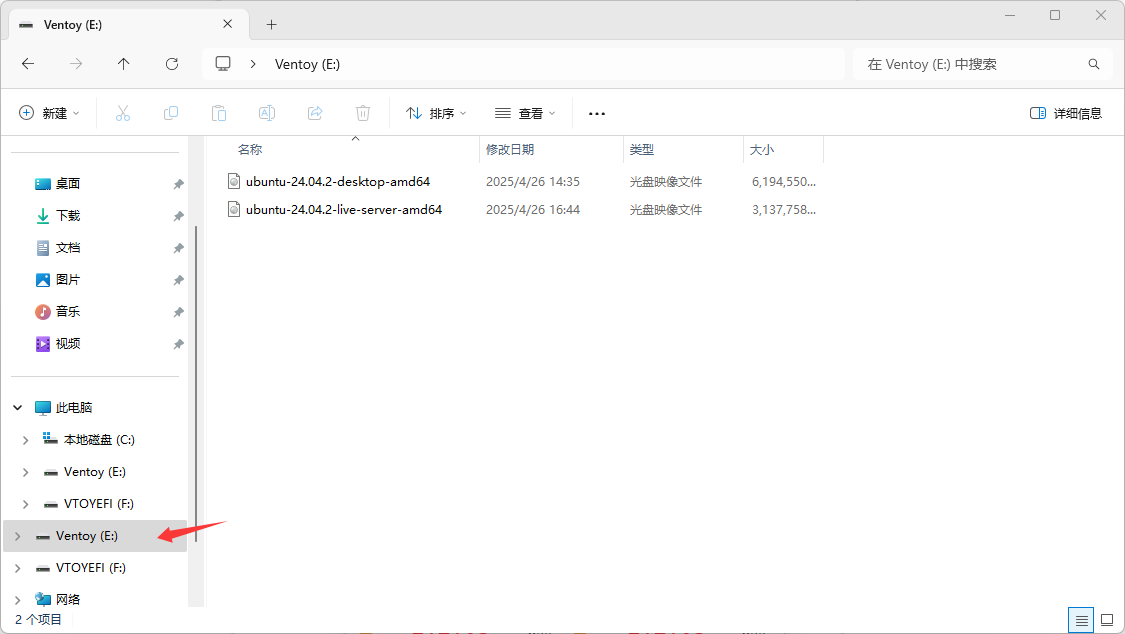
Task: Click the search magnifier icon
Action: [1093, 64]
